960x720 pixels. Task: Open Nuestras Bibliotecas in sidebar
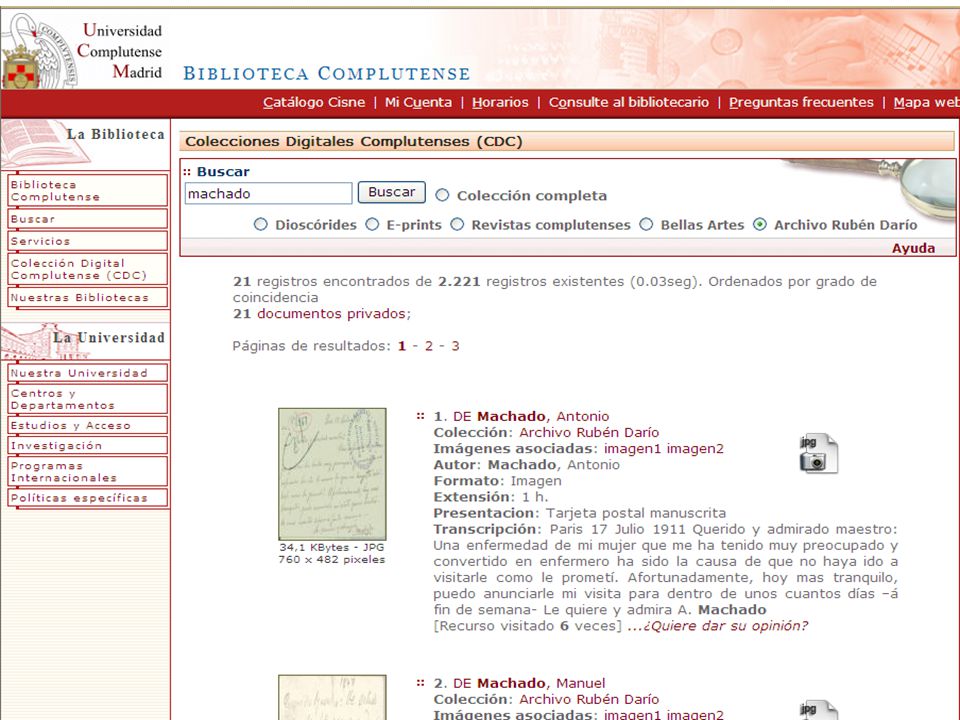(88, 297)
